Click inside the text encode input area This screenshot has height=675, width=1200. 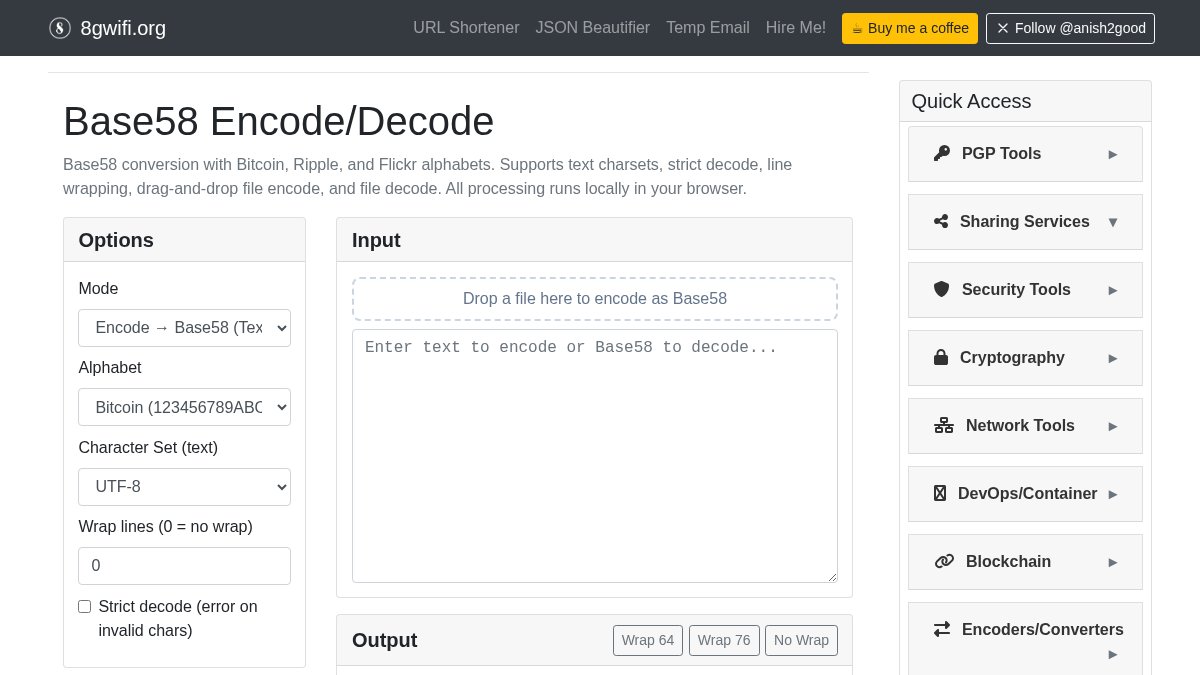[595, 455]
